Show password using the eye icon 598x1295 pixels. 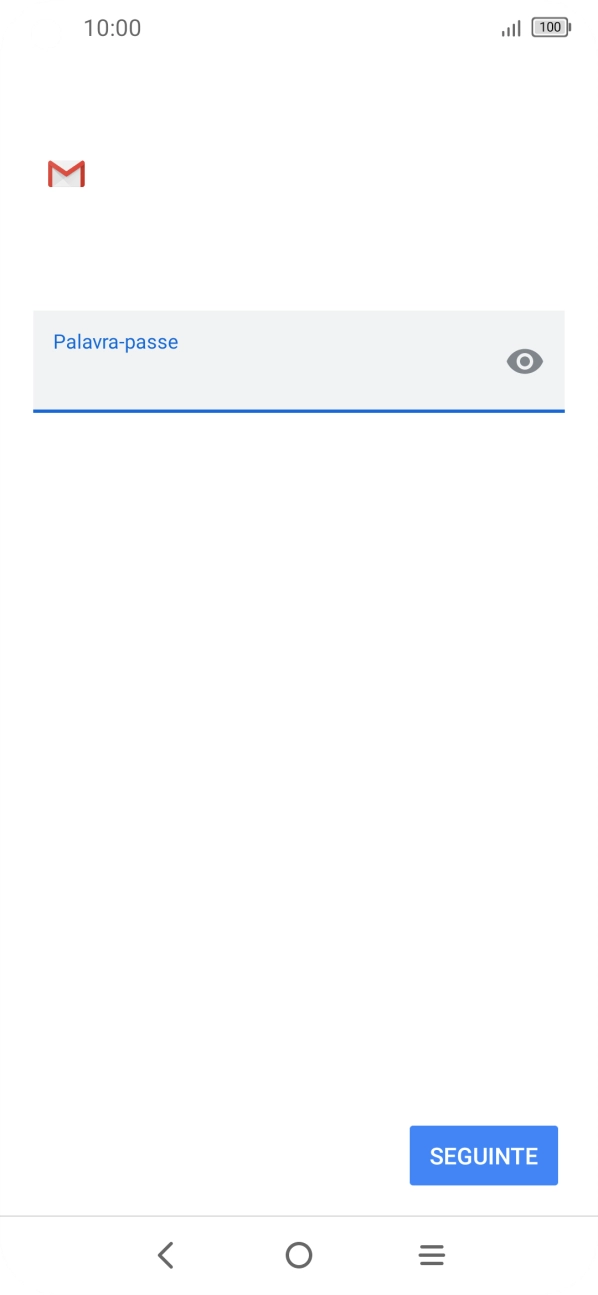click(525, 361)
